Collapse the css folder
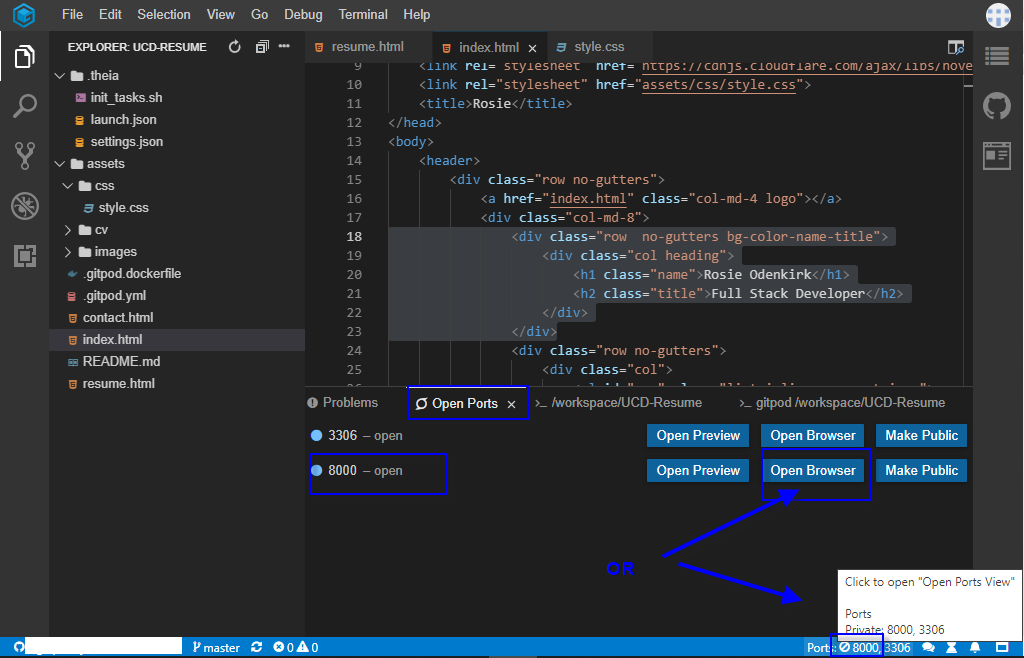 point(68,186)
